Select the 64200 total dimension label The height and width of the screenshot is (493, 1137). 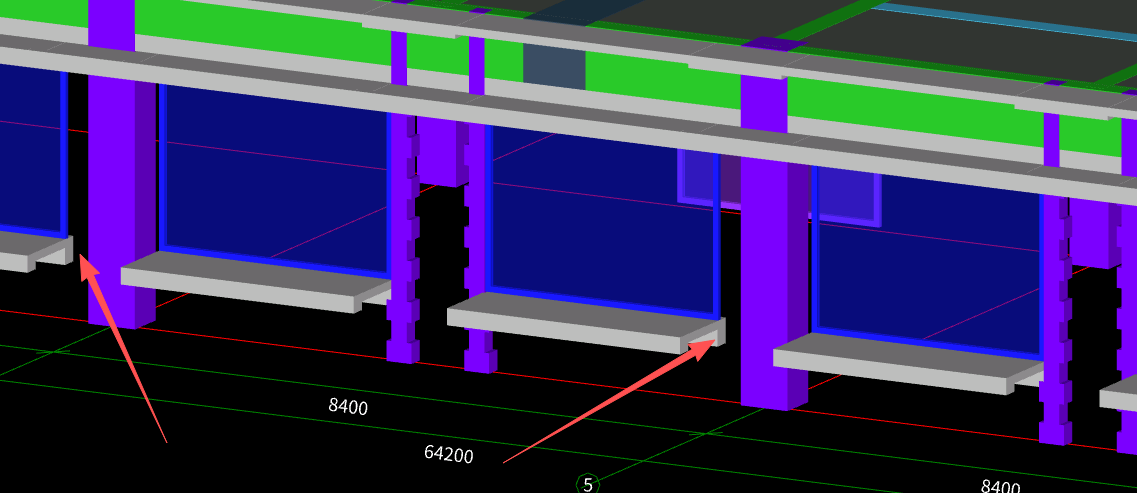(449, 454)
